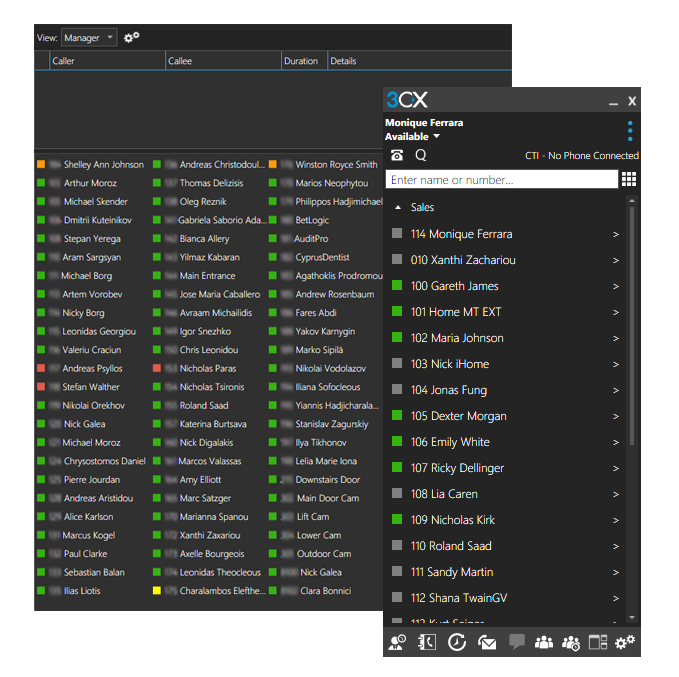The image size is (679, 677).
Task: Open the three-dot menu in 3CX window
Action: (x=629, y=131)
